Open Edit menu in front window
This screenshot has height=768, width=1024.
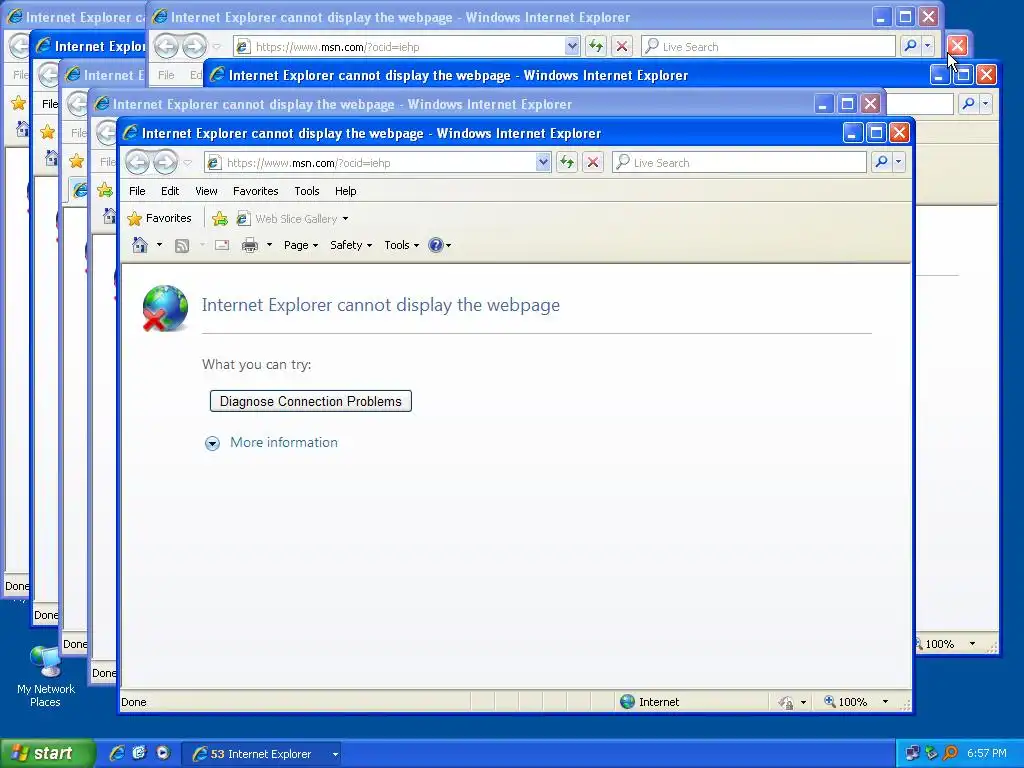pyautogui.click(x=170, y=191)
